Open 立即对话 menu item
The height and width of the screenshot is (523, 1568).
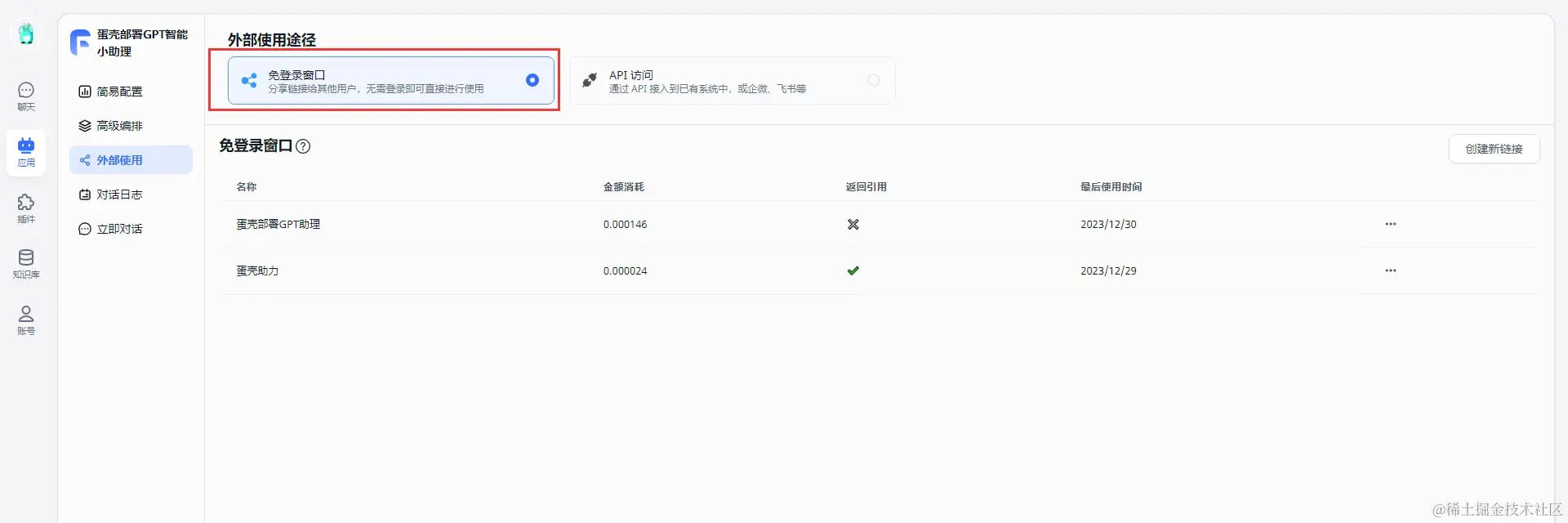click(131, 229)
